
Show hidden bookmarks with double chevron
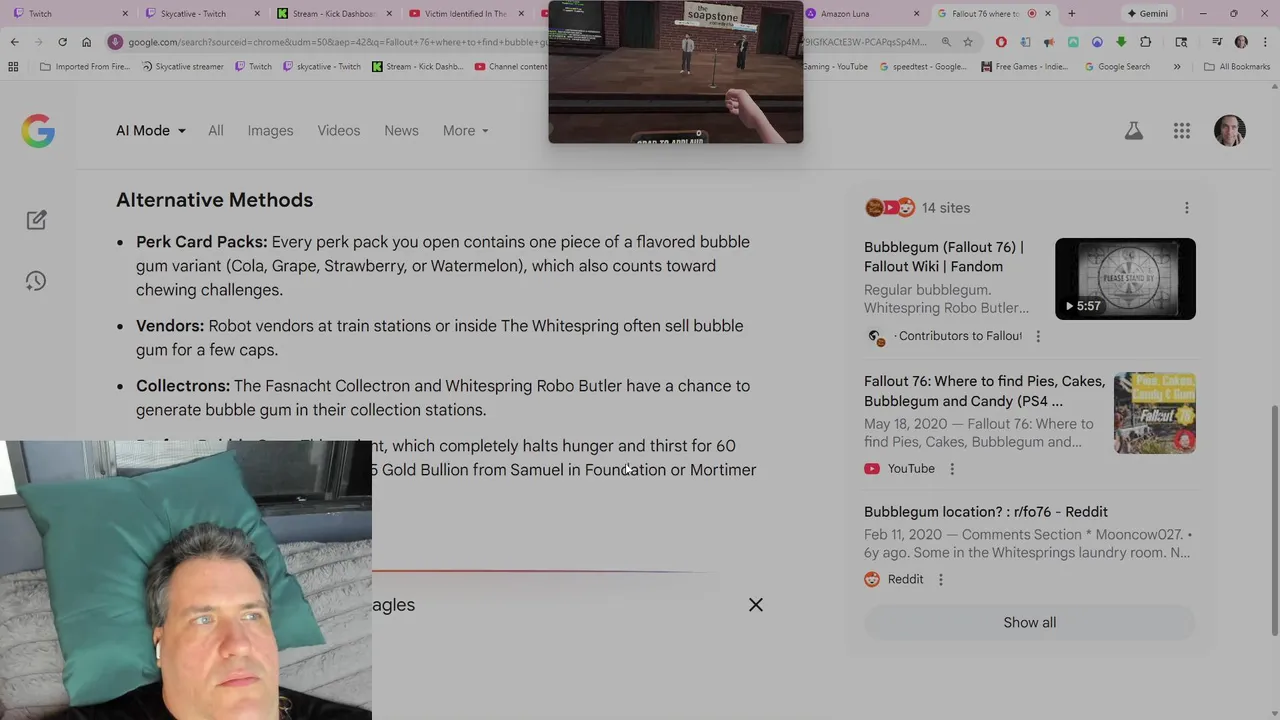click(1177, 67)
